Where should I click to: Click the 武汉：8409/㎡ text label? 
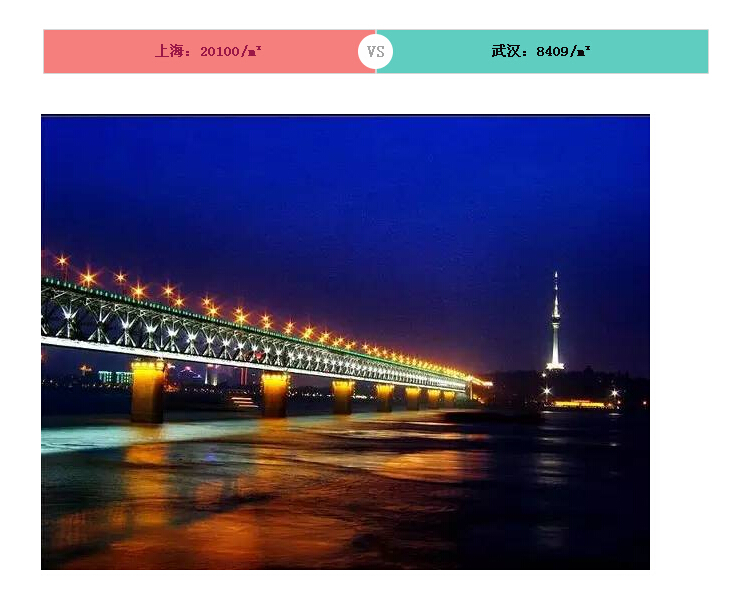541,51
